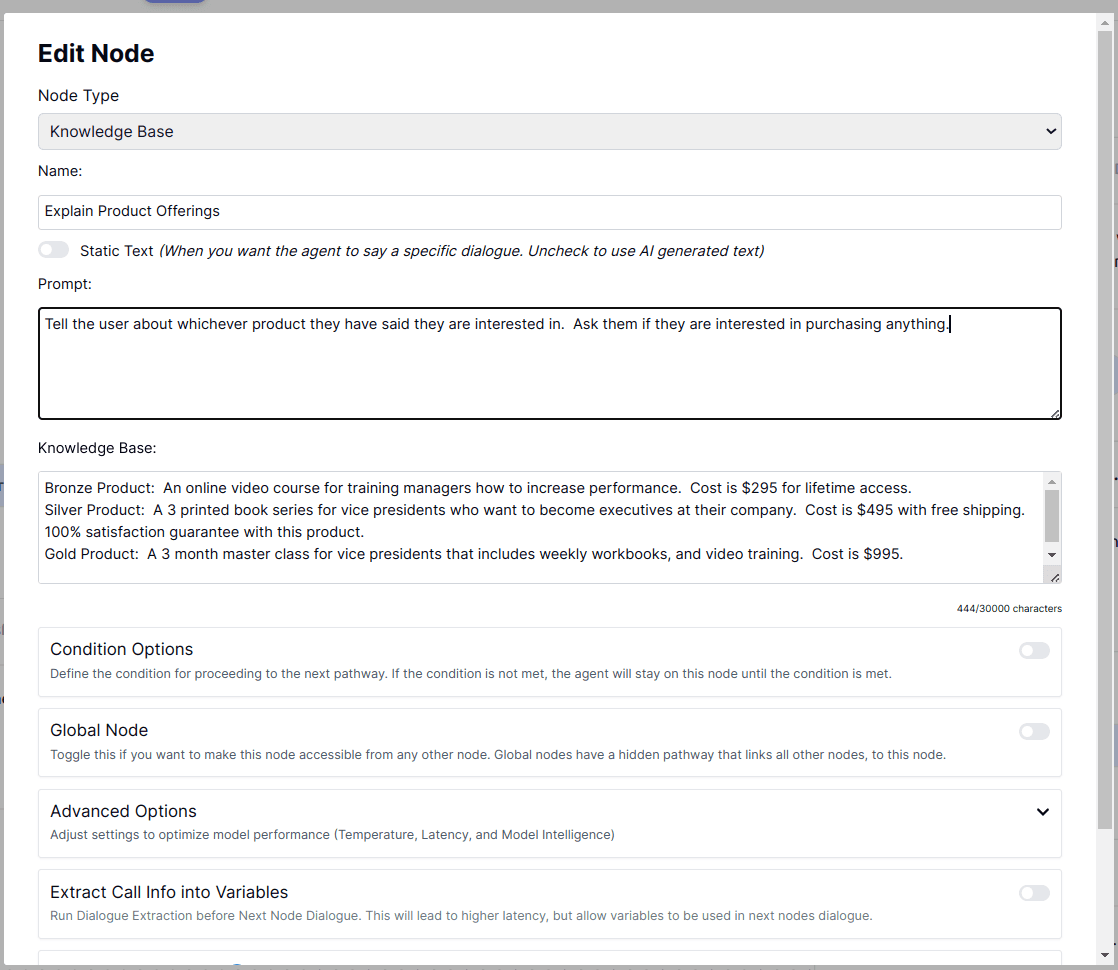Select the Edit Node heading
1118x970 pixels.
click(x=96, y=53)
